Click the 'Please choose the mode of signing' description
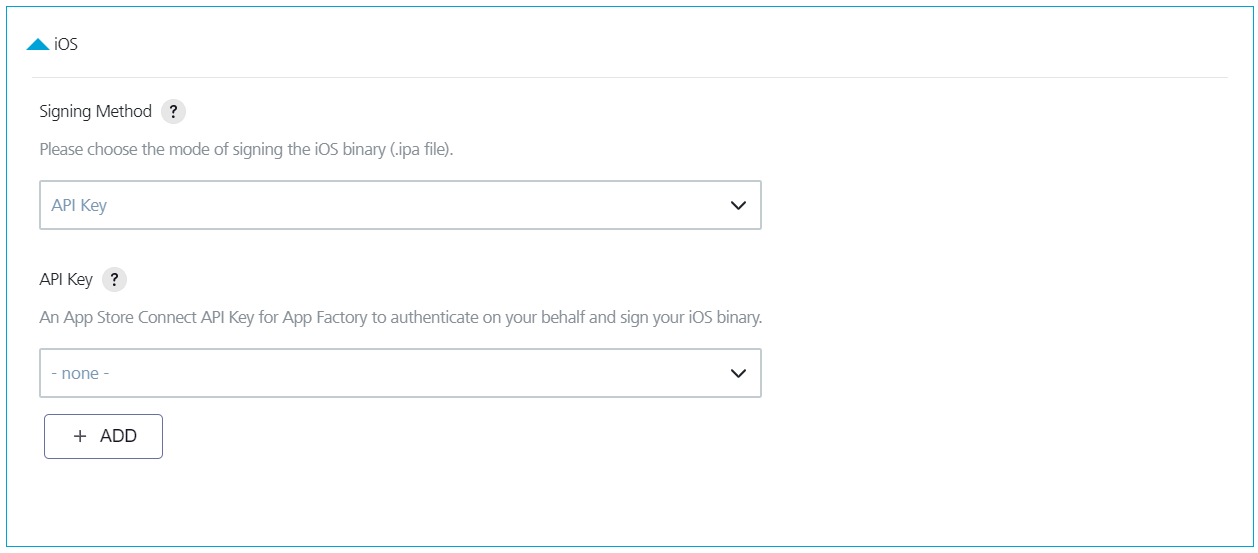The height and width of the screenshot is (553, 1258). 246,150
